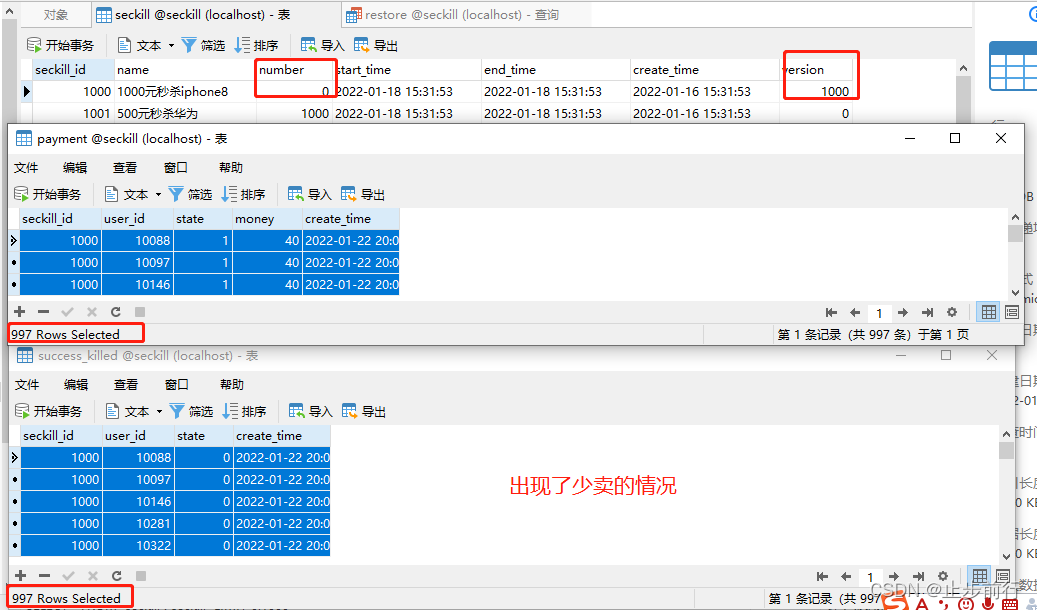Open settings gear in success_killed footer

point(943,576)
